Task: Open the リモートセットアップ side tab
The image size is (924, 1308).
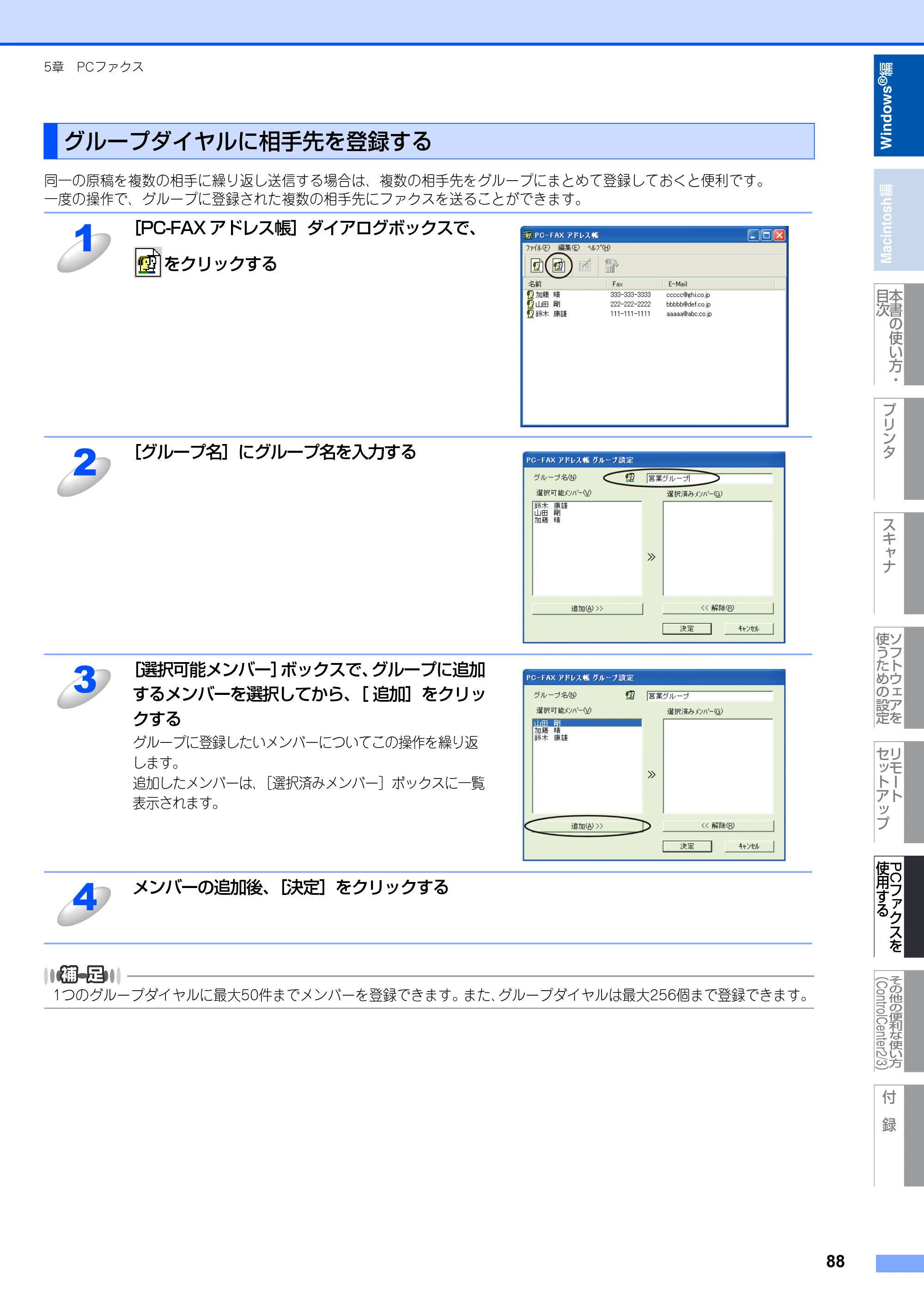Action: 899,792
